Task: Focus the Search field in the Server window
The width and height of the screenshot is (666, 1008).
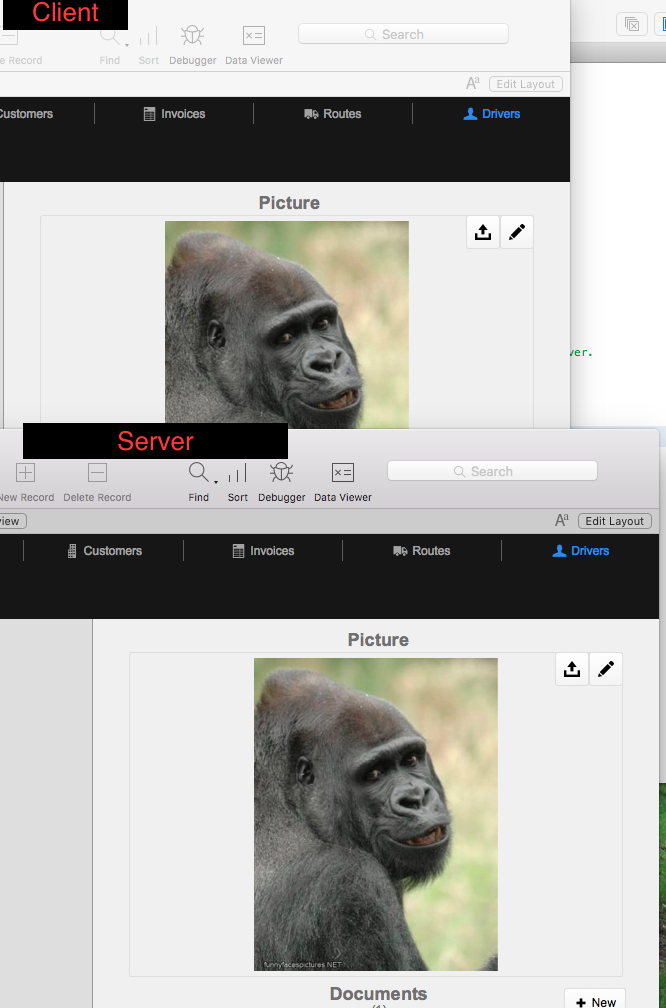Action: tap(492, 471)
